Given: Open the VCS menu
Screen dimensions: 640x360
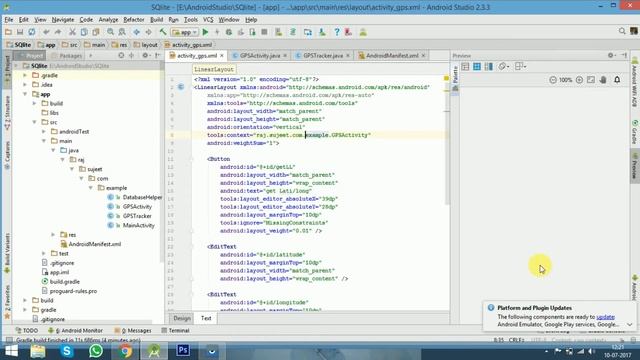Looking at the screenshot, I should 208,20.
